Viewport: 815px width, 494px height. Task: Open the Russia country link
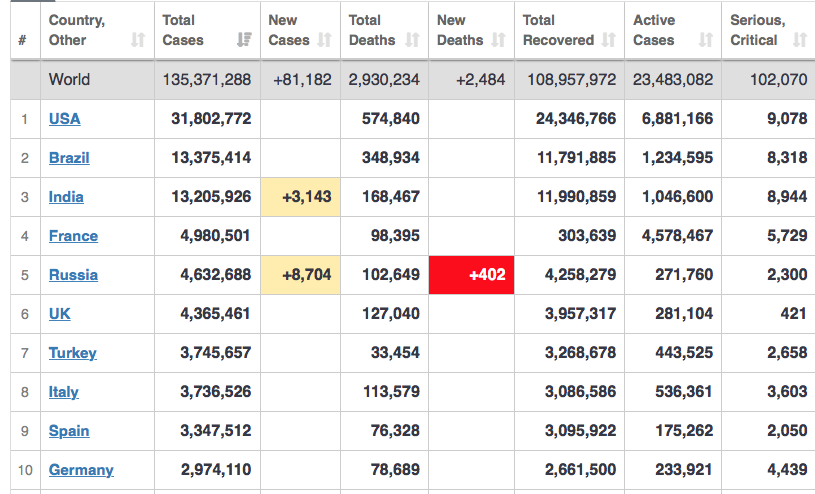pyautogui.click(x=73, y=275)
